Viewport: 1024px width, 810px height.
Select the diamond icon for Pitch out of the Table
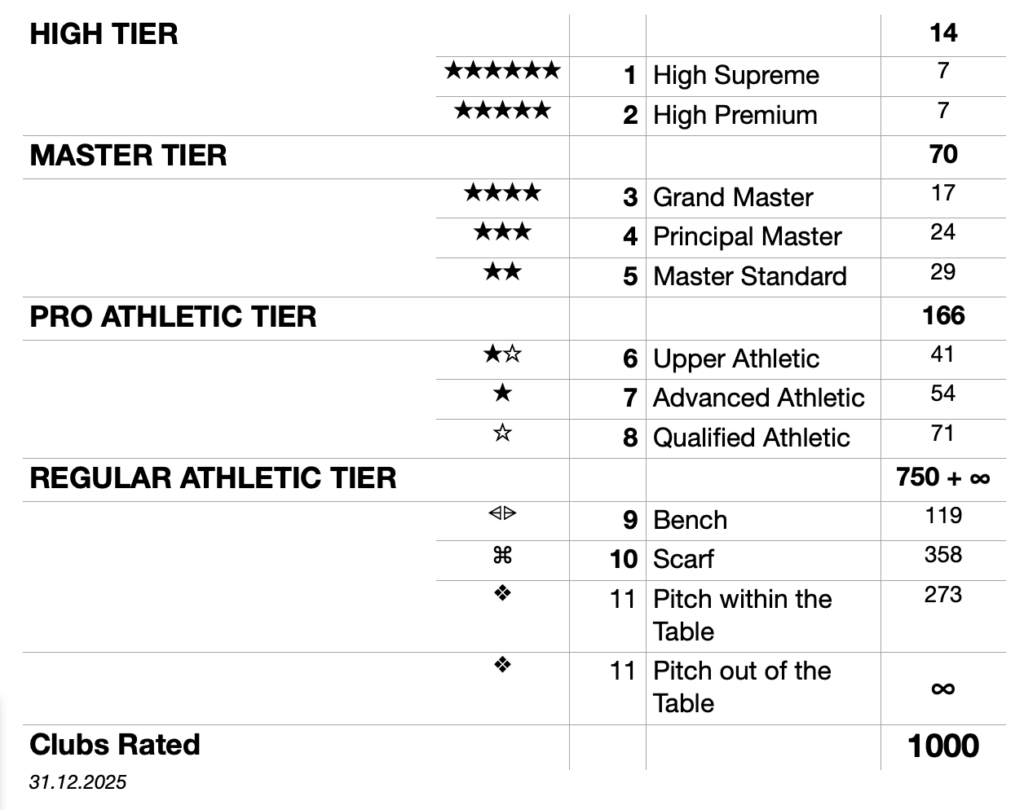click(x=502, y=665)
